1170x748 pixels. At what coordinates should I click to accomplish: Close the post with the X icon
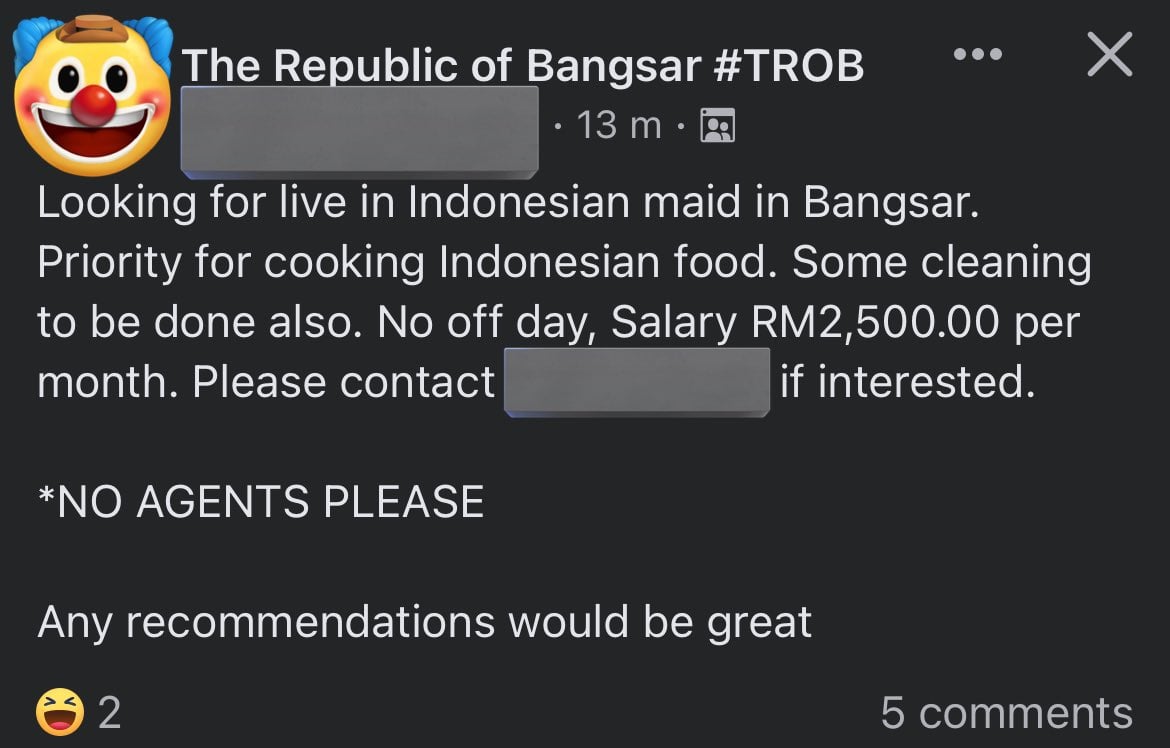pyautogui.click(x=1109, y=54)
